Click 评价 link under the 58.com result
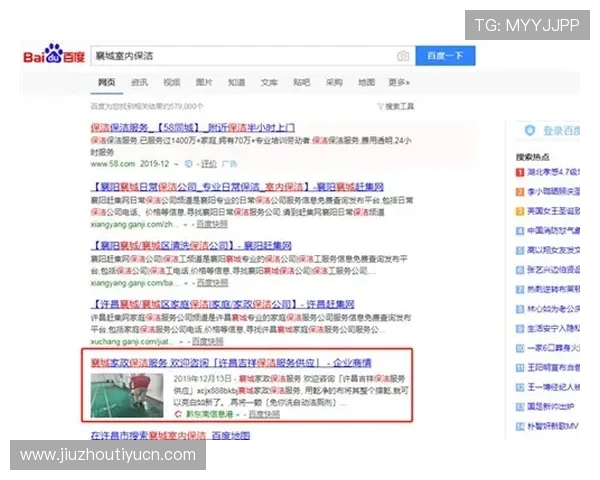Screen dimensions: 600x480 [209, 164]
